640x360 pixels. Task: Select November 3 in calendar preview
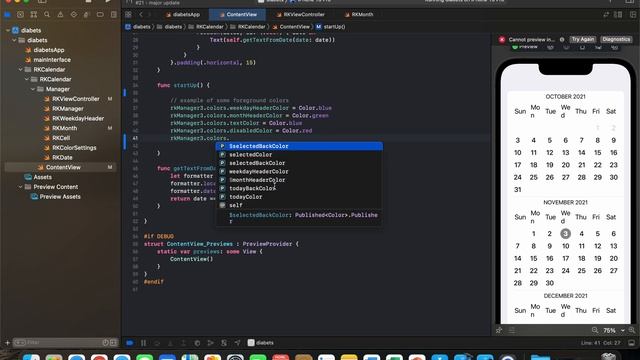pyautogui.click(x=565, y=234)
